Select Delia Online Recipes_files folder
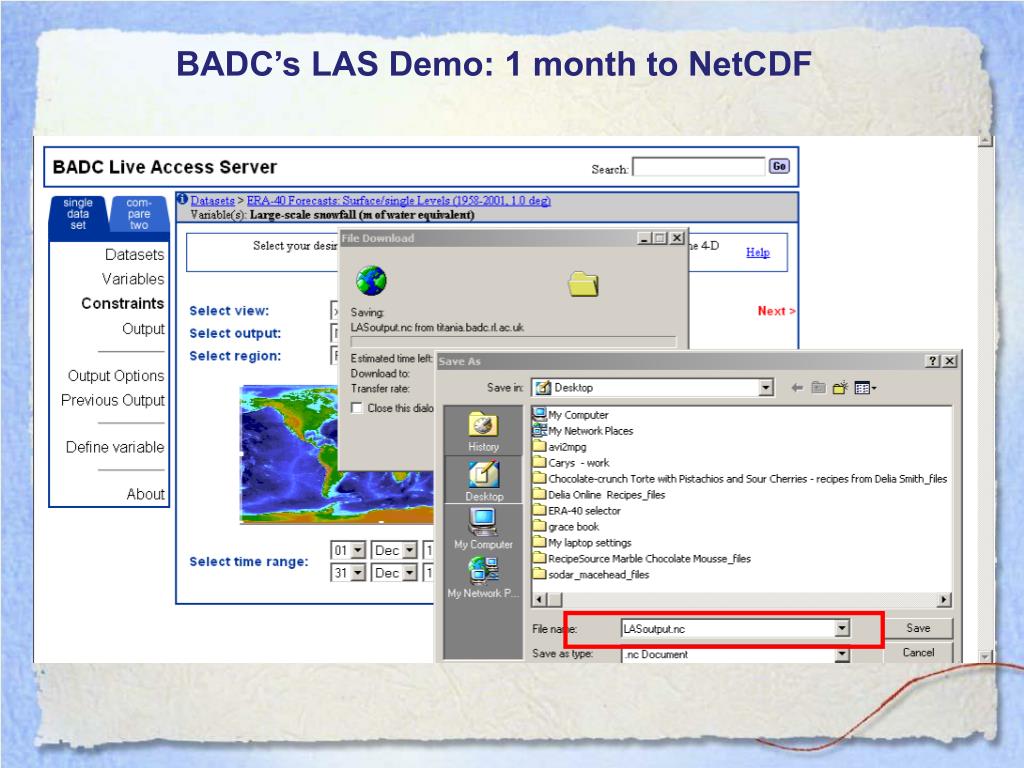The image size is (1024, 768). click(599, 495)
